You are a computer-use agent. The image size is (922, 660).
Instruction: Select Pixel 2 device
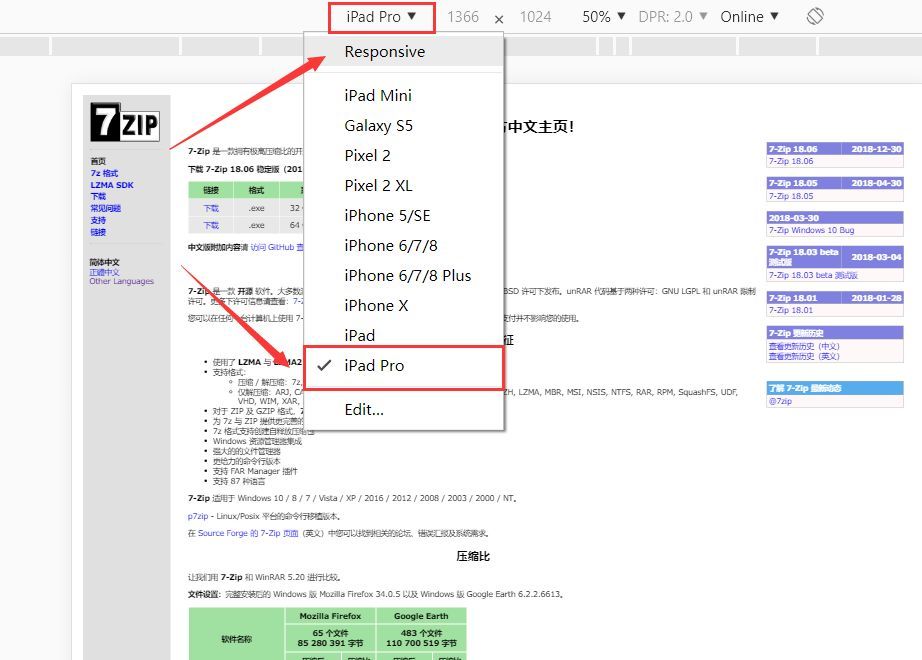403,155
